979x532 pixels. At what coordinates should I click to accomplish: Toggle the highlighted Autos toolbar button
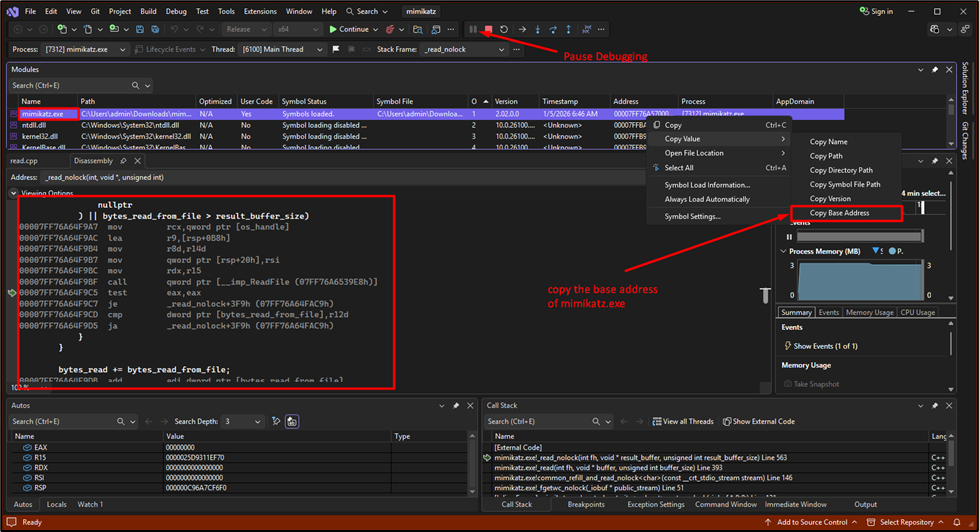click(292, 421)
